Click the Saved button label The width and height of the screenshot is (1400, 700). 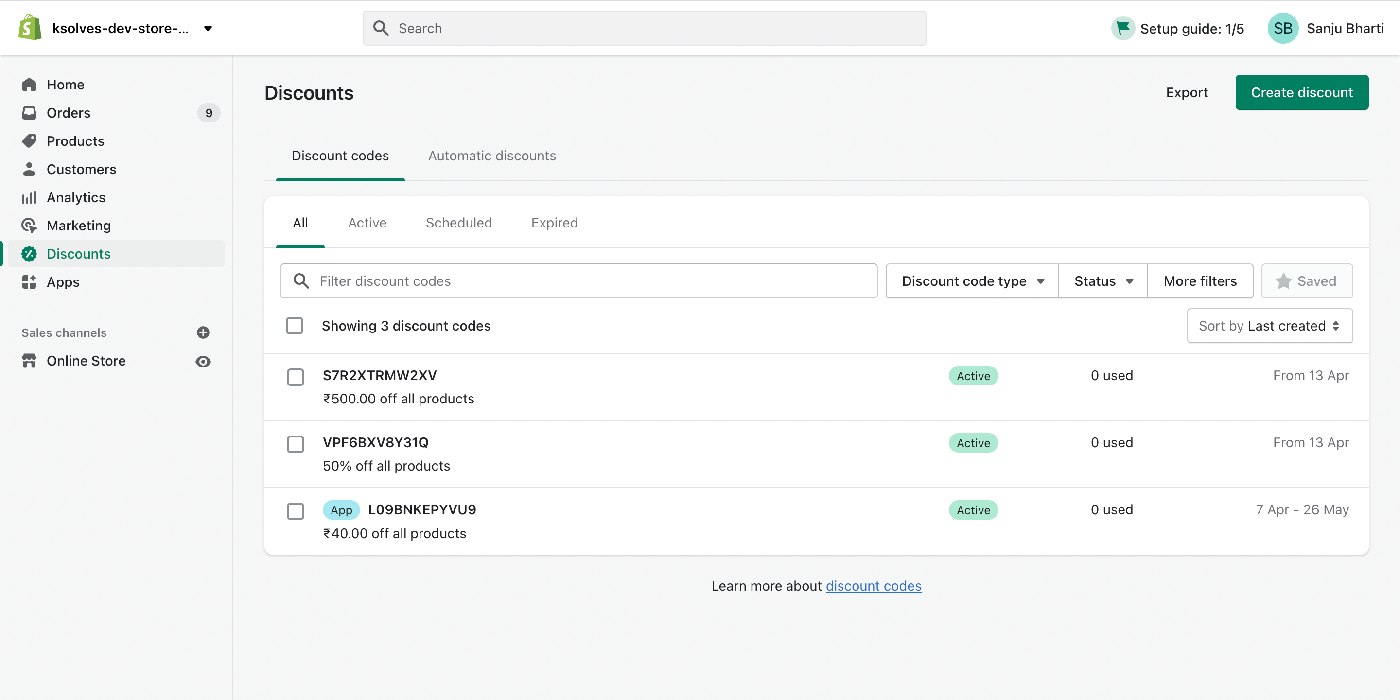pyautogui.click(x=1316, y=281)
